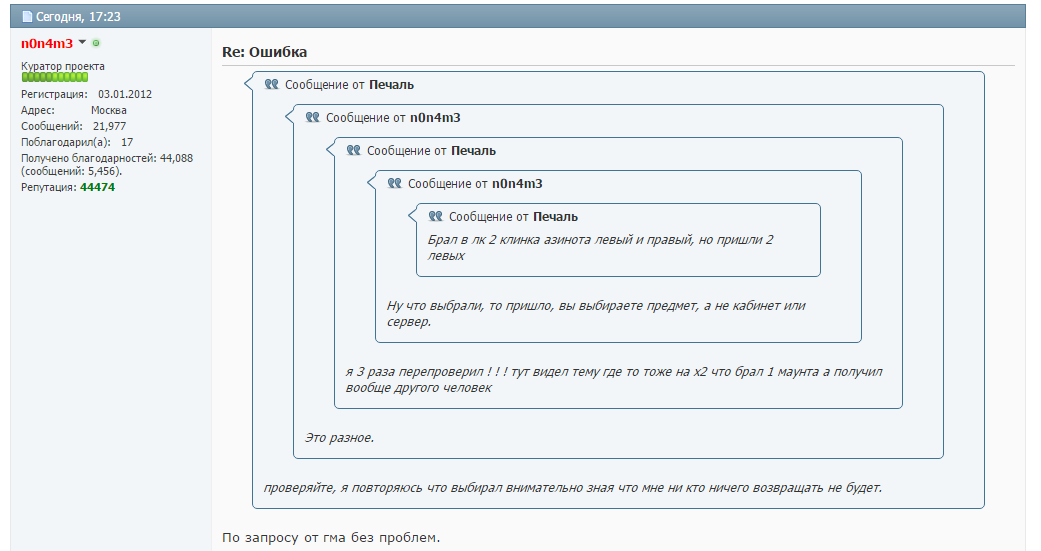Click the post title Re: Ошибка
This screenshot has width=1041, height=551.
(x=264, y=52)
